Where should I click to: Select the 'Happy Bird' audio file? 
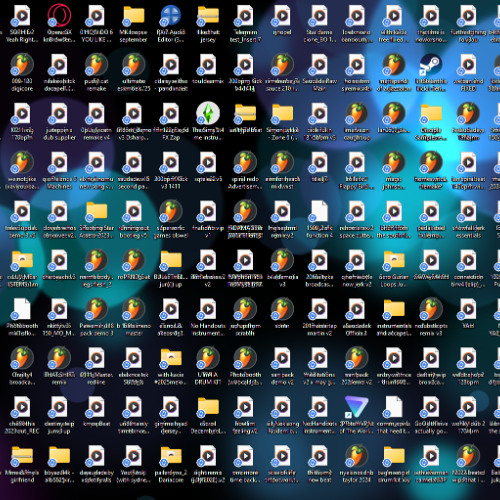(357, 162)
